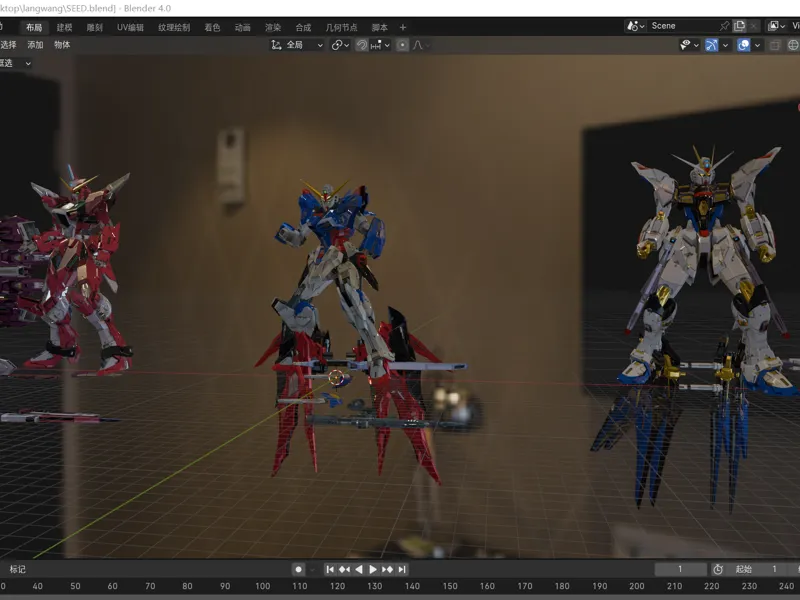Viewport: 800px width, 600px height.
Task: Click the 起始 start frame field
Action: coord(759,569)
